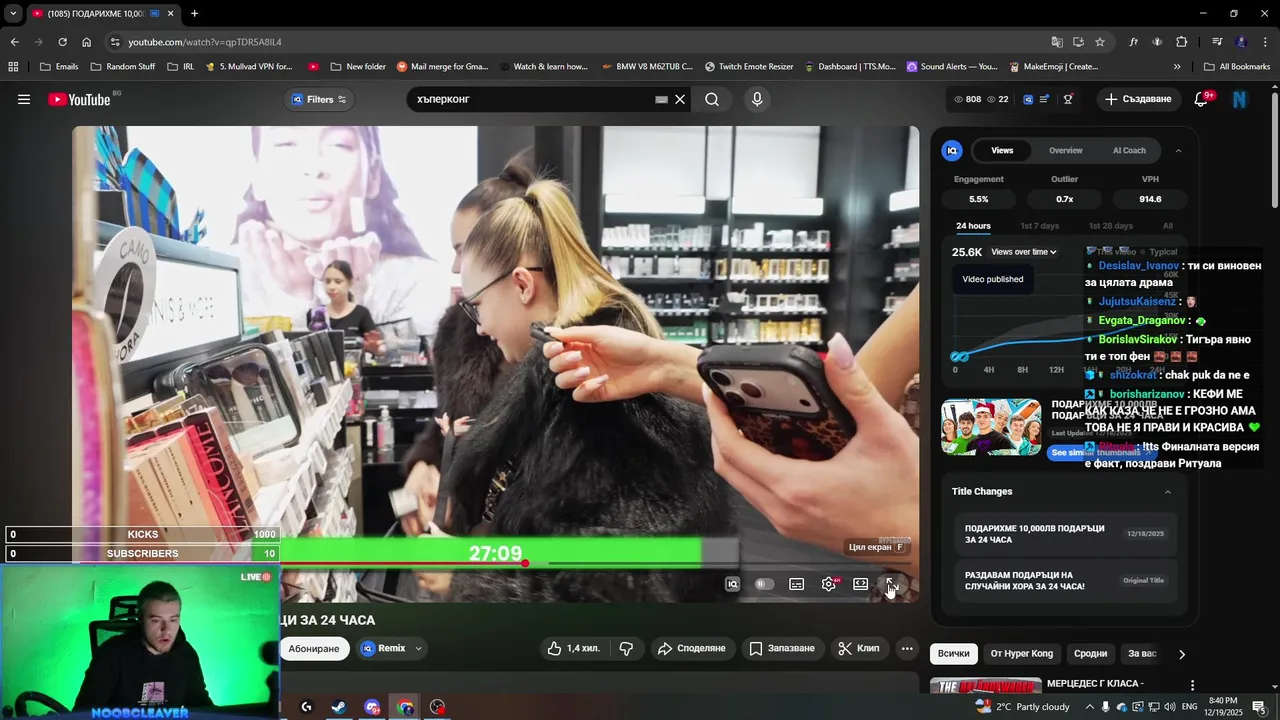Toggle subtitles in the video player
Viewport: 1280px width, 720px height.
coord(797,584)
